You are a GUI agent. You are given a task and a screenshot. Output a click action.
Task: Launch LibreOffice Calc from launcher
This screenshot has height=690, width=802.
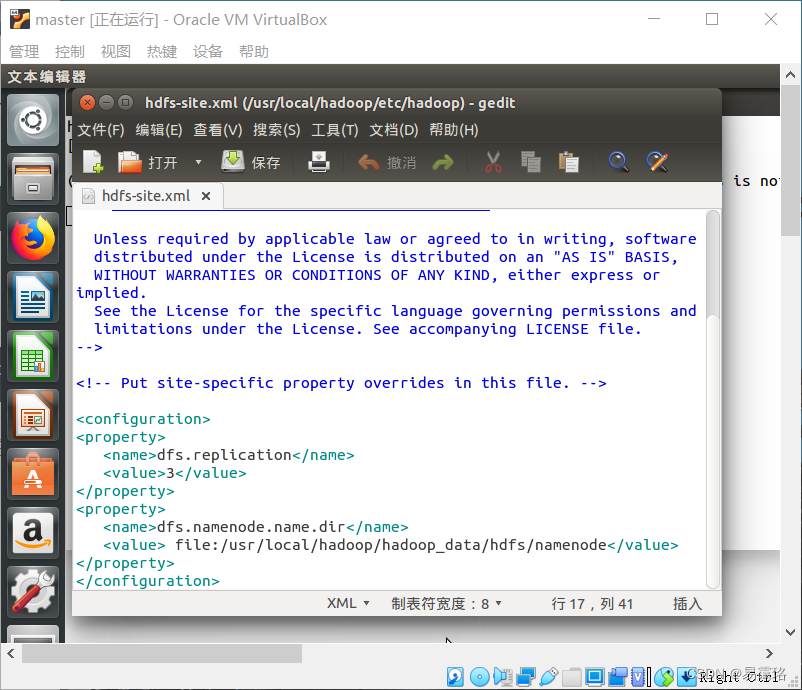33,357
